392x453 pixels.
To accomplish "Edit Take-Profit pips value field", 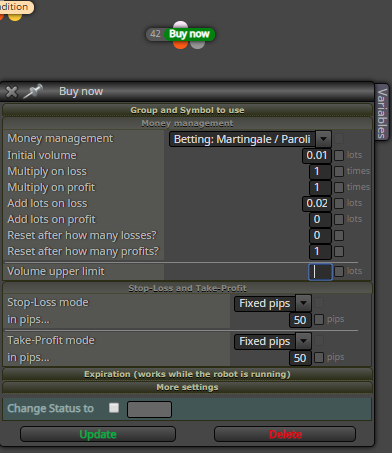I will click(x=300, y=358).
